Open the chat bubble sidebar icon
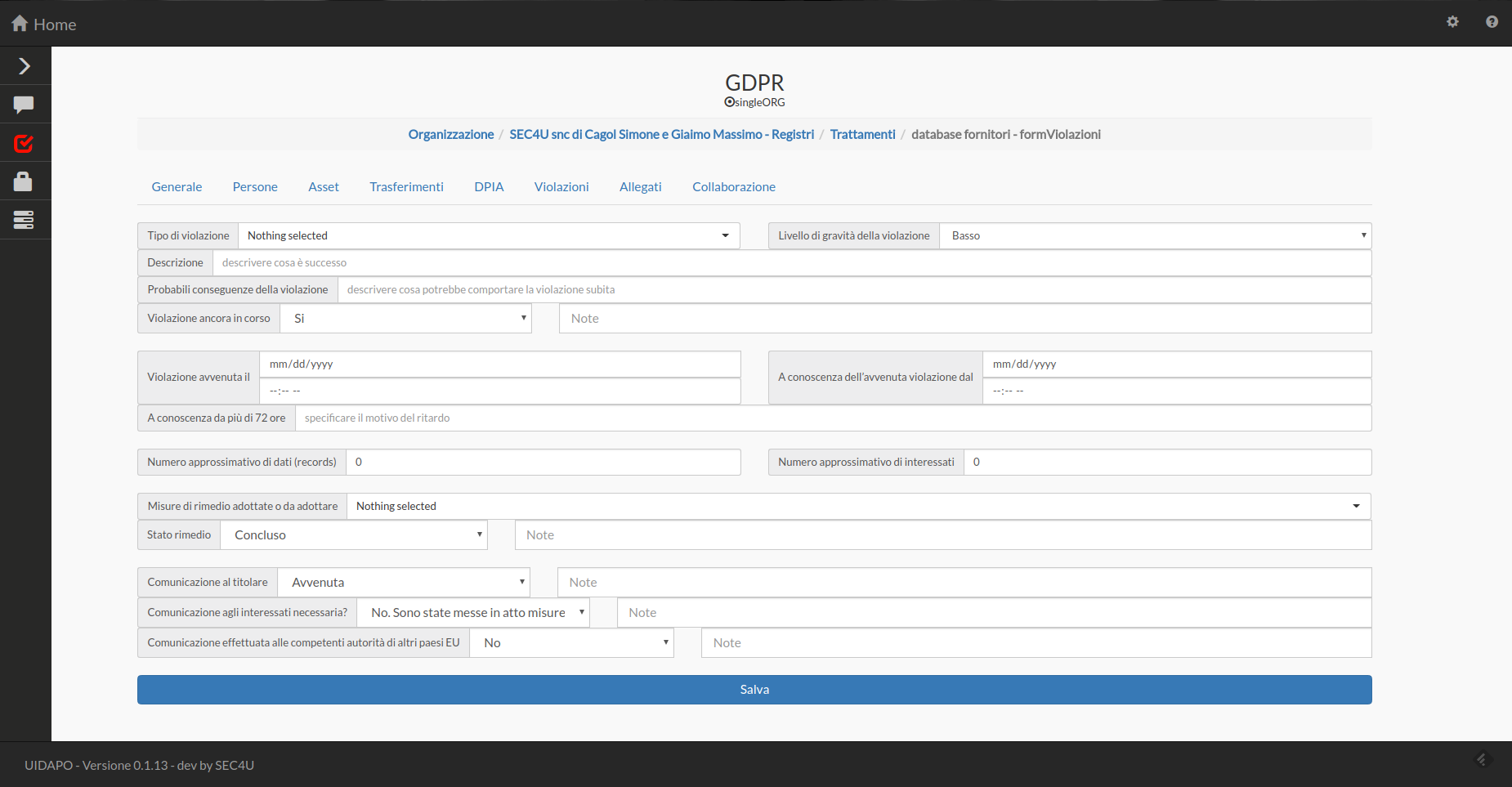 tap(24, 105)
